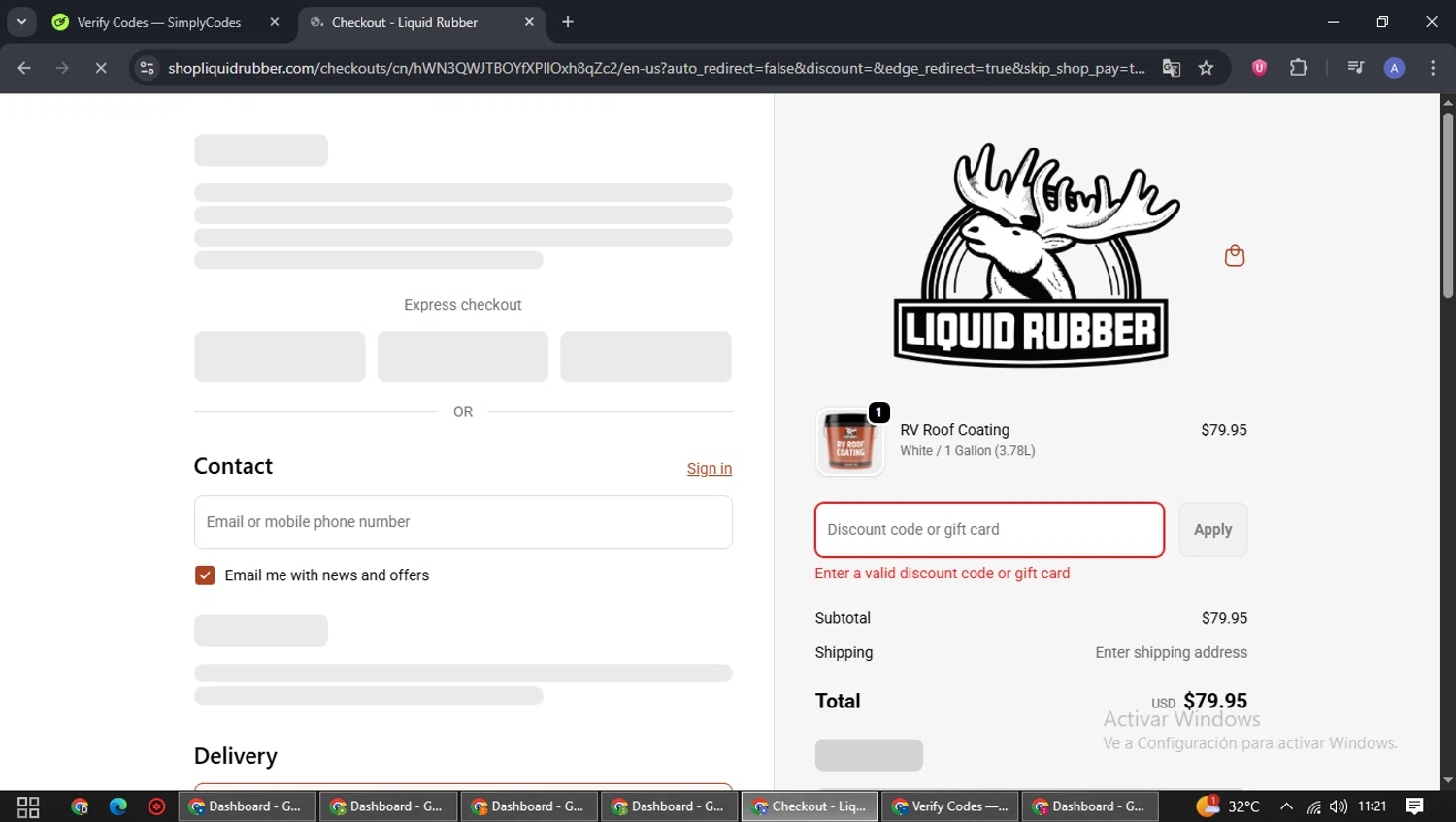Open the notification center icon

click(1414, 806)
